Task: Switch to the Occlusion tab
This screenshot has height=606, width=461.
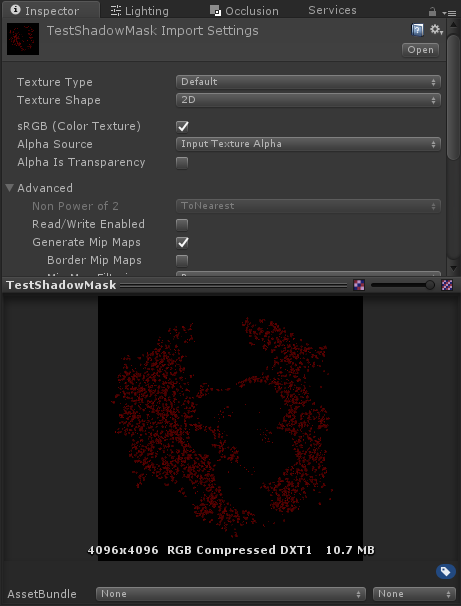Action: (x=244, y=11)
